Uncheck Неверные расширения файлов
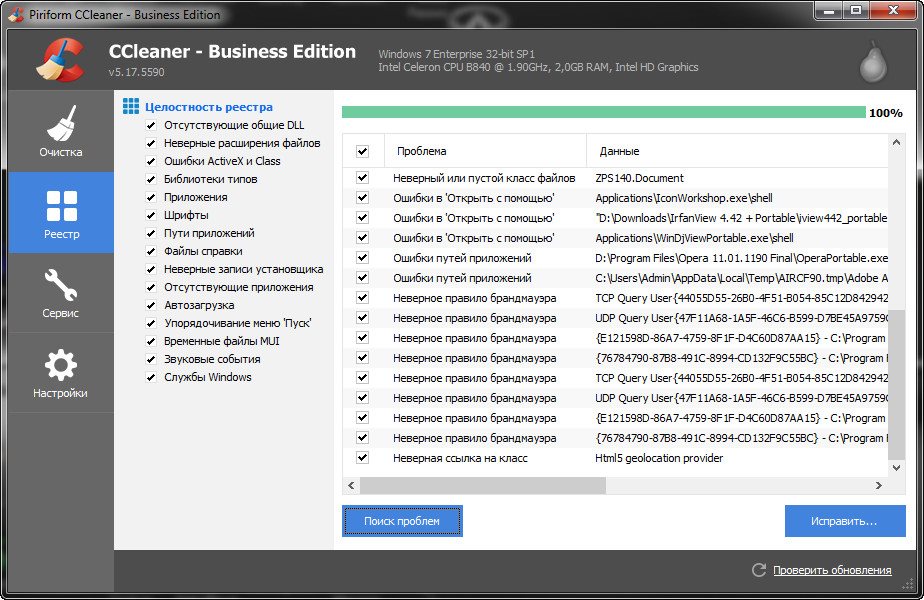 151,143
